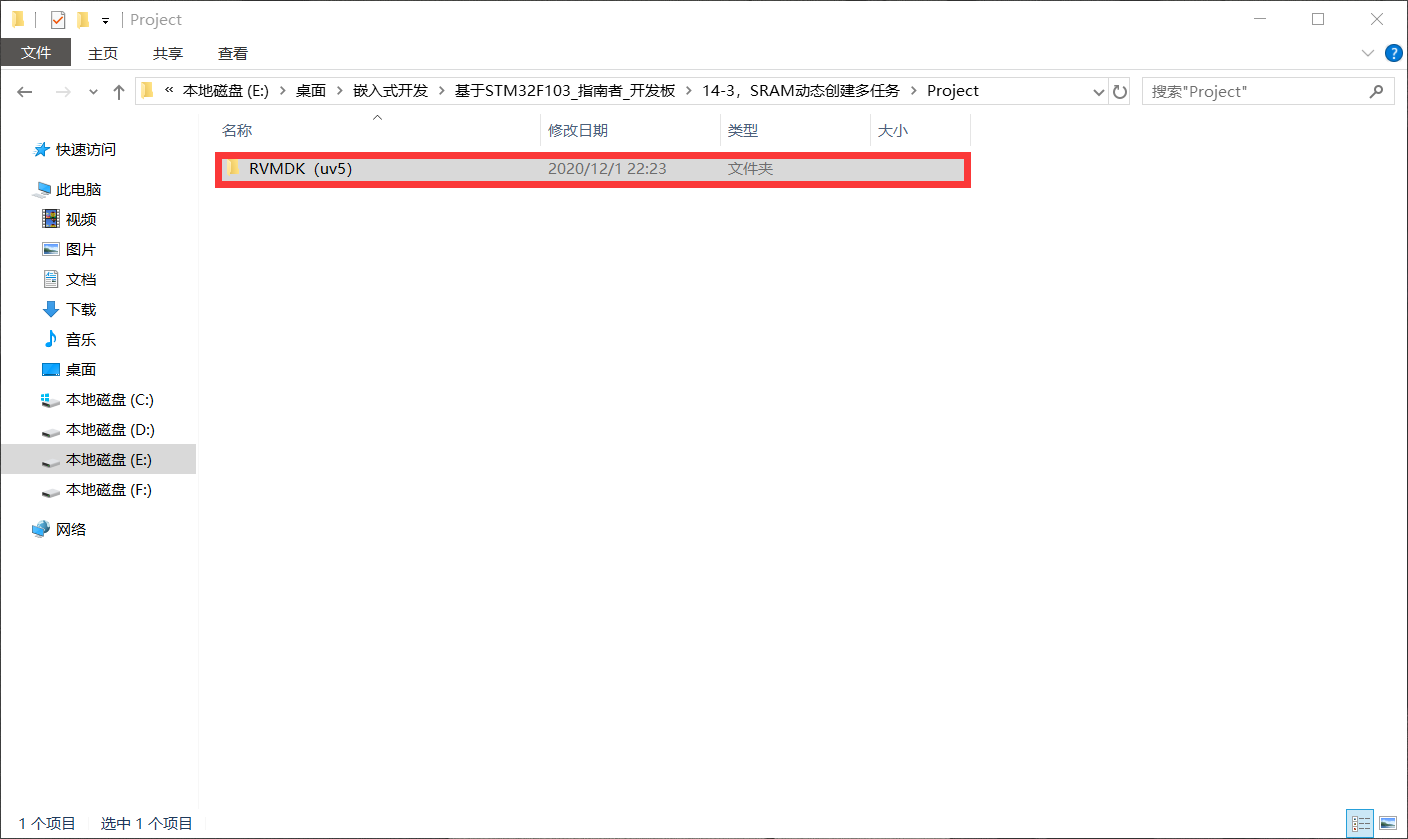1408x839 pixels.
Task: Open the quick access toolbar customize dropdown
Action: [105, 20]
